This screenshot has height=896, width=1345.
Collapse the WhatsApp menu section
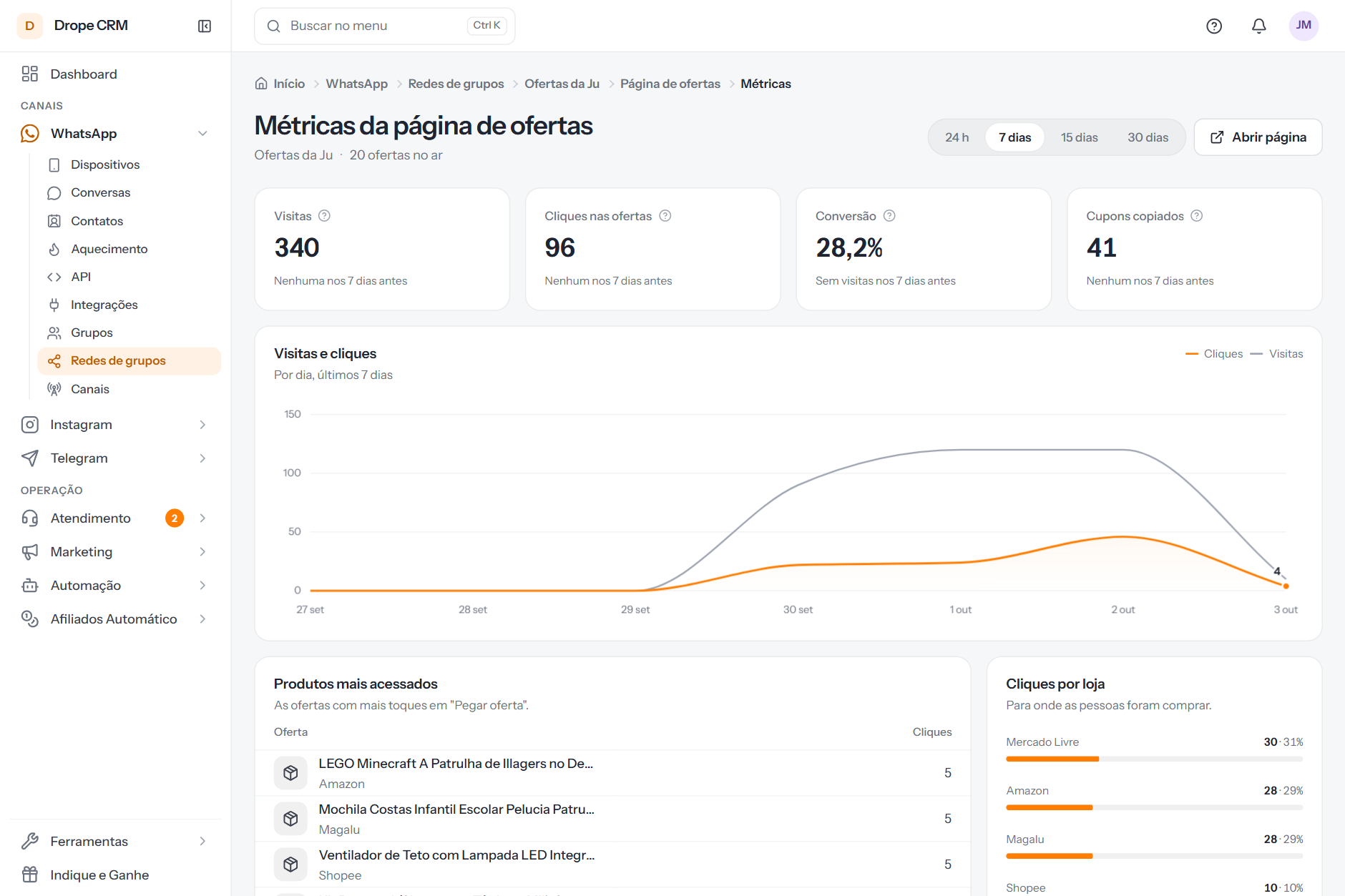tap(202, 134)
